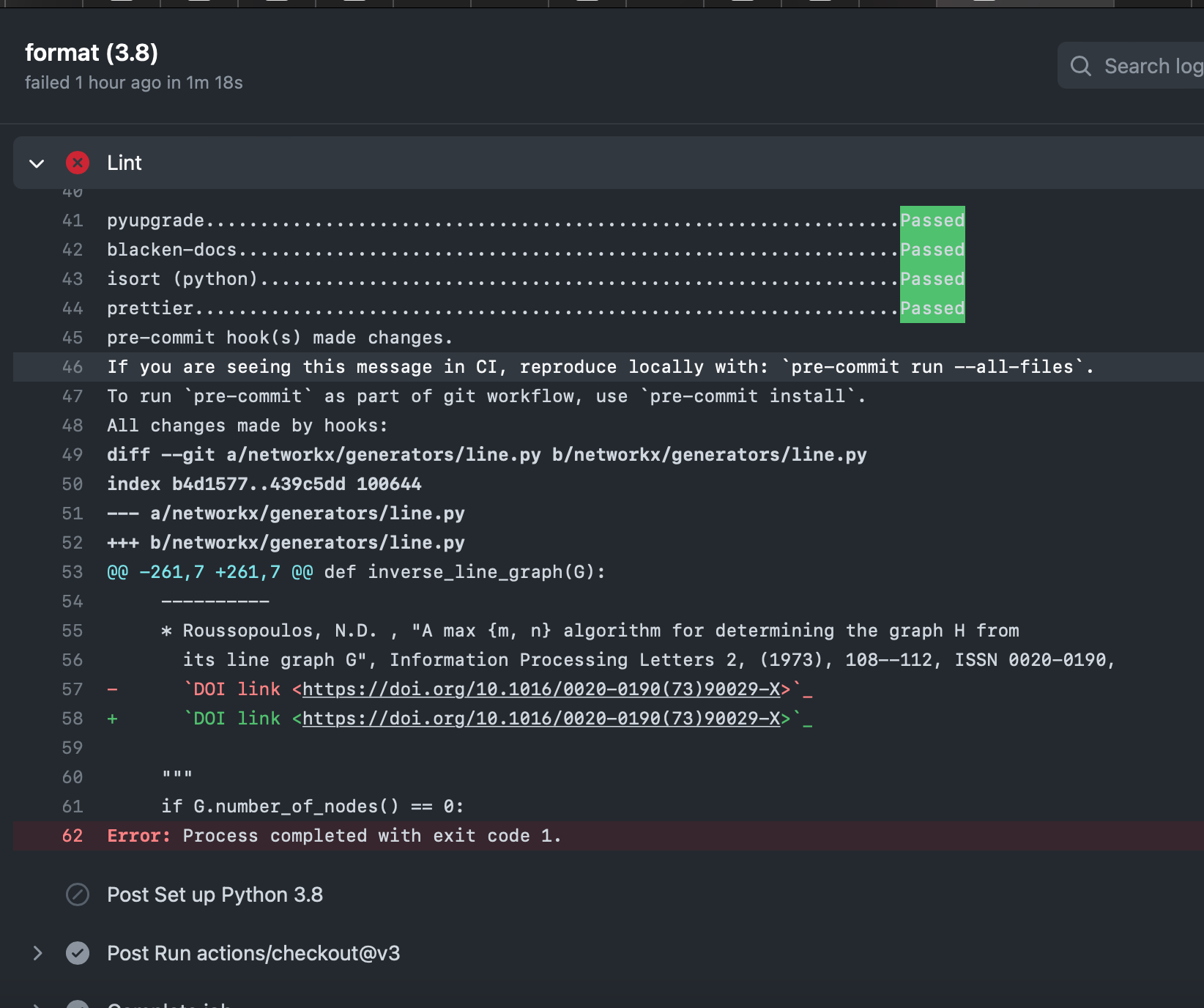Click the skipped icon beside Post Set up Python
Viewport: 1204px width, 1008px height.
78,894
